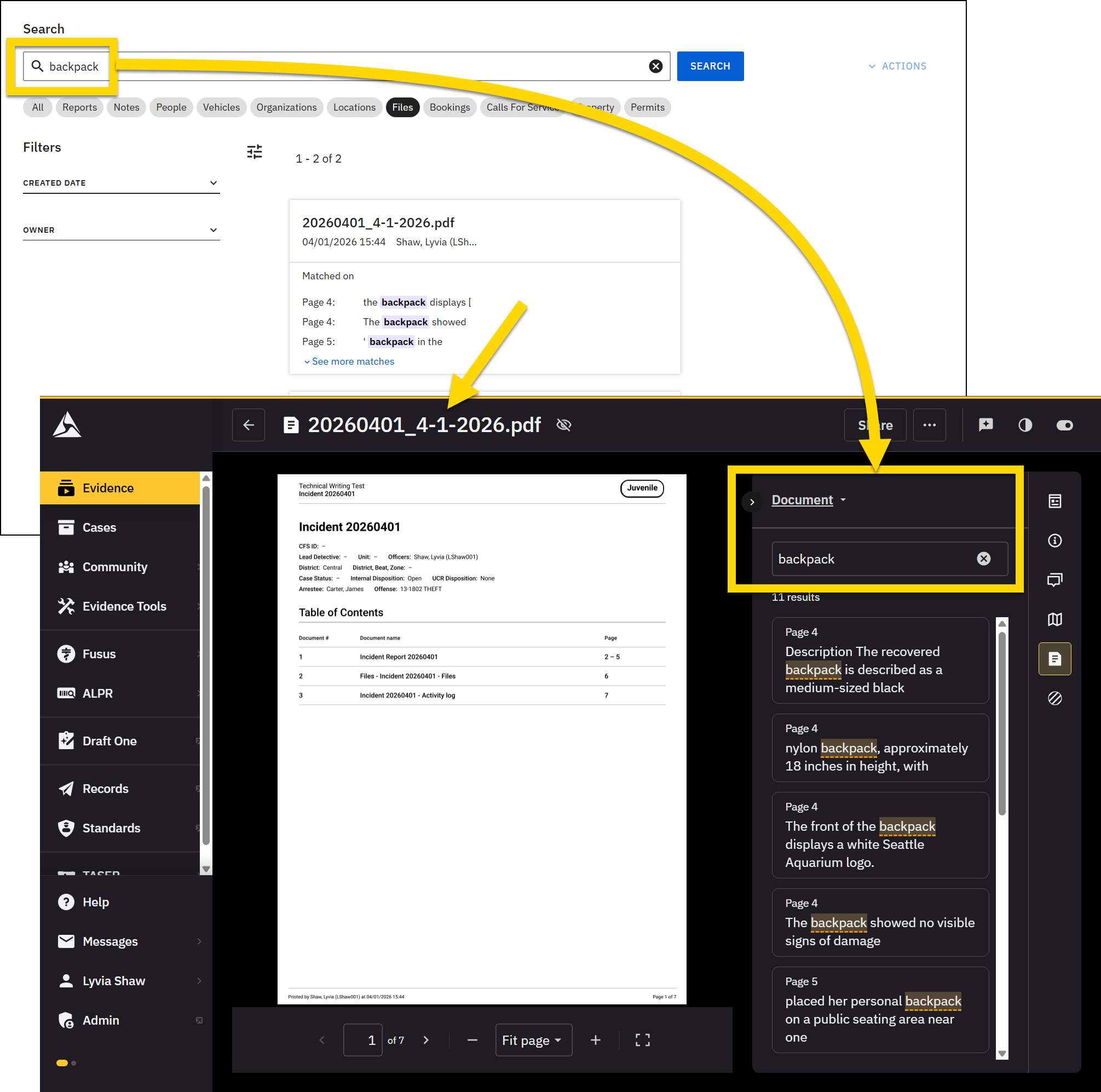The height and width of the screenshot is (1092, 1101).
Task: Open the info panel icon
Action: pyautogui.click(x=1054, y=541)
